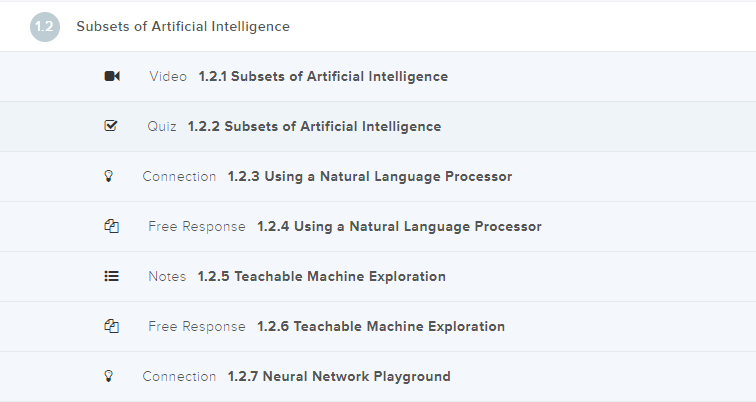This screenshot has width=756, height=402.
Task: Click the Video label in row 1.2.1
Action: [x=168, y=77]
